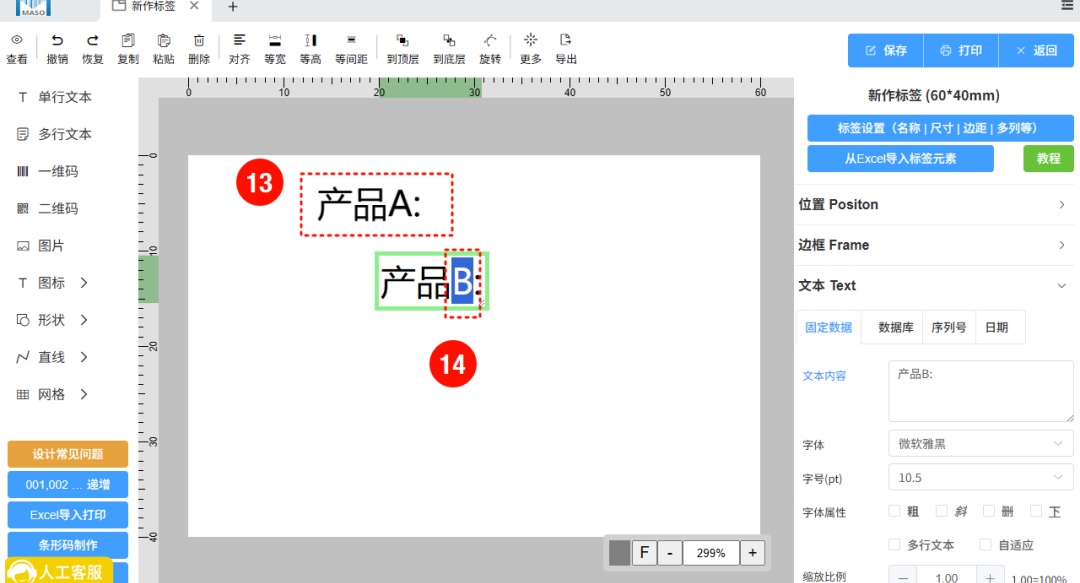The width and height of the screenshot is (1080, 583).
Task: Open 设计常见问题 FAQ button
Action: coord(68,454)
